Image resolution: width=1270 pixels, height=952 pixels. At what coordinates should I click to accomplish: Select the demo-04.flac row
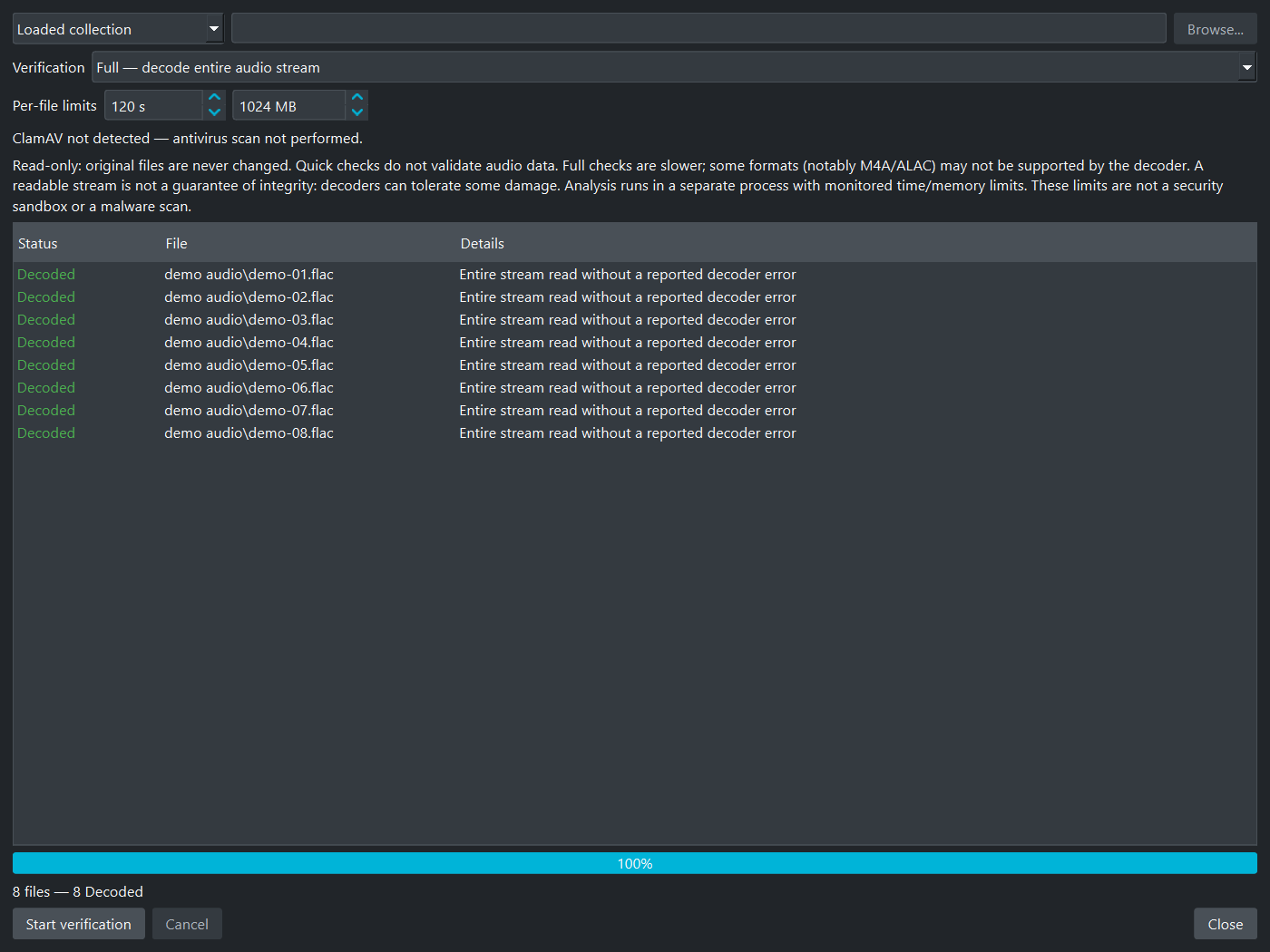[x=635, y=342]
